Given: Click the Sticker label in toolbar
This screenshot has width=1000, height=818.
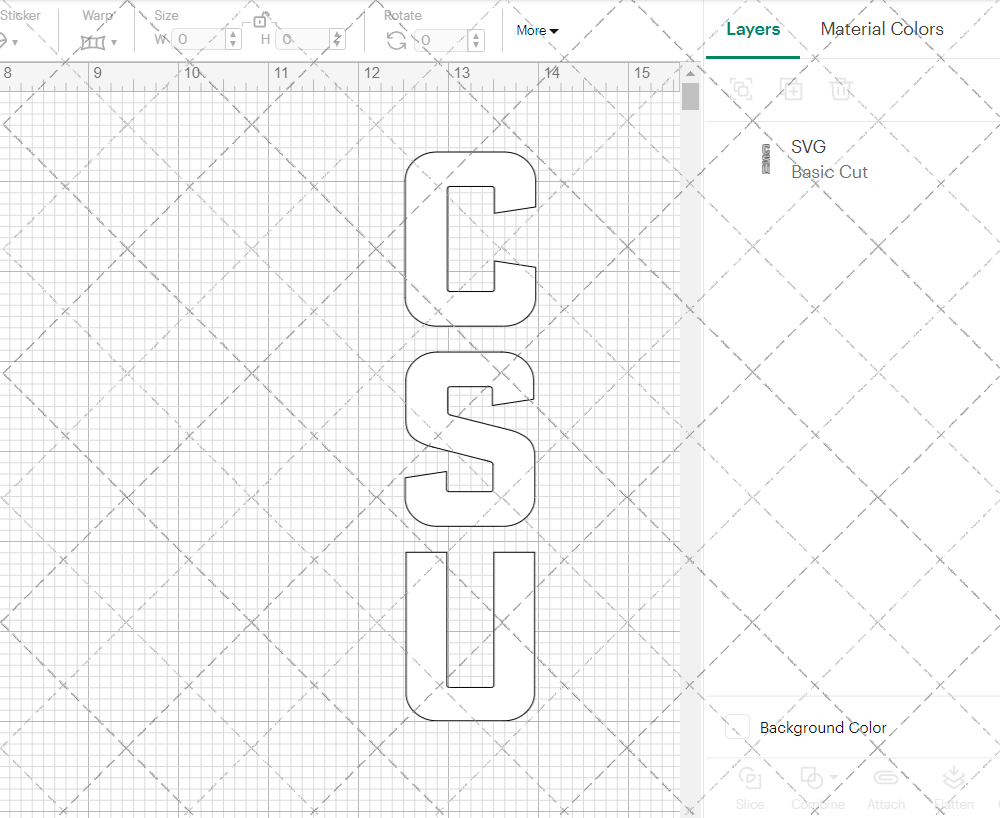Looking at the screenshot, I should (x=20, y=15).
